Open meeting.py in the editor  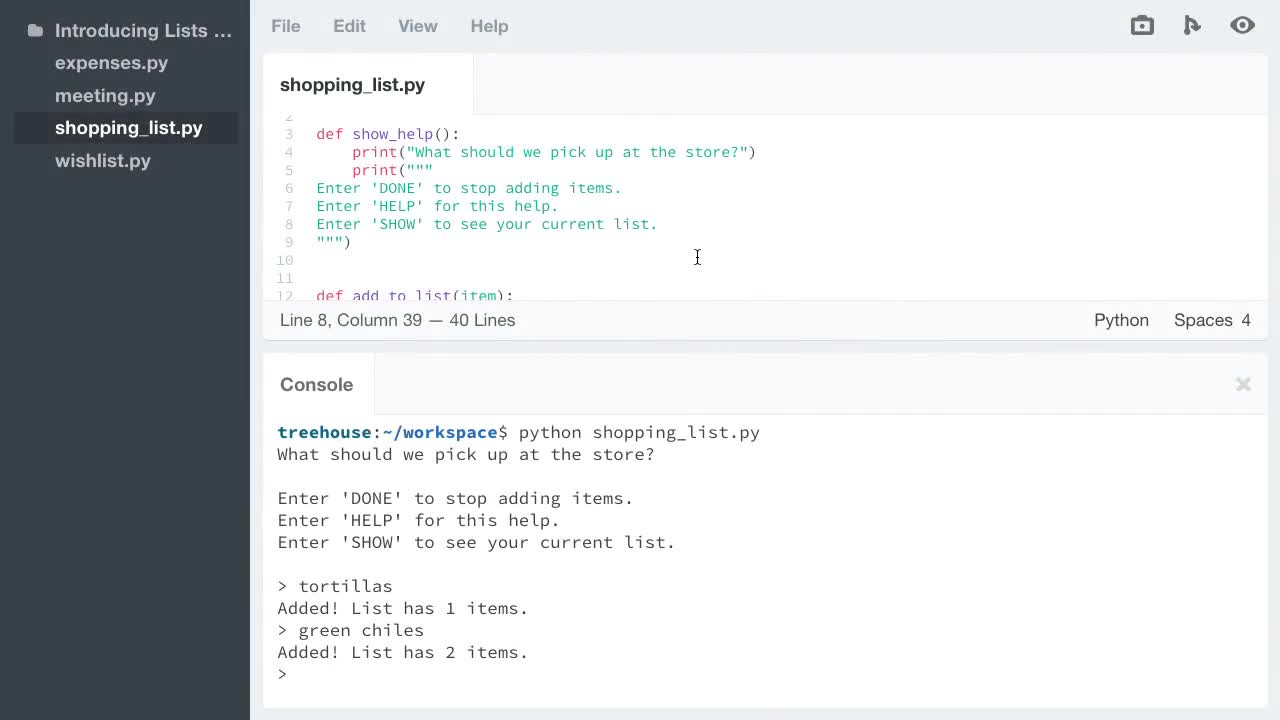pyautogui.click(x=105, y=96)
